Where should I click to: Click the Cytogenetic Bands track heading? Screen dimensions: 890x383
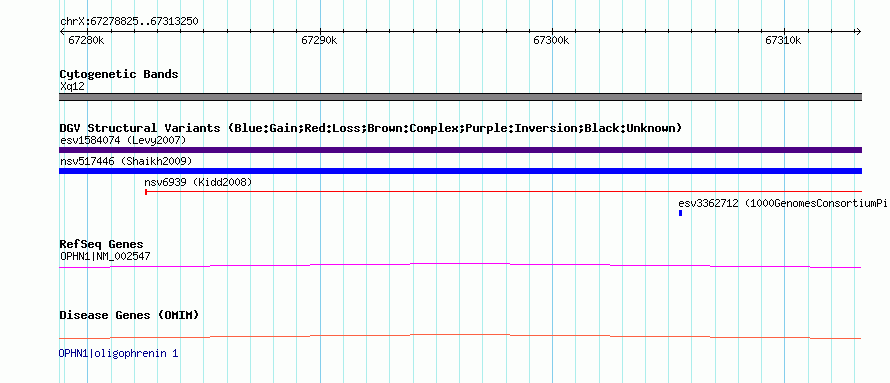[119, 74]
